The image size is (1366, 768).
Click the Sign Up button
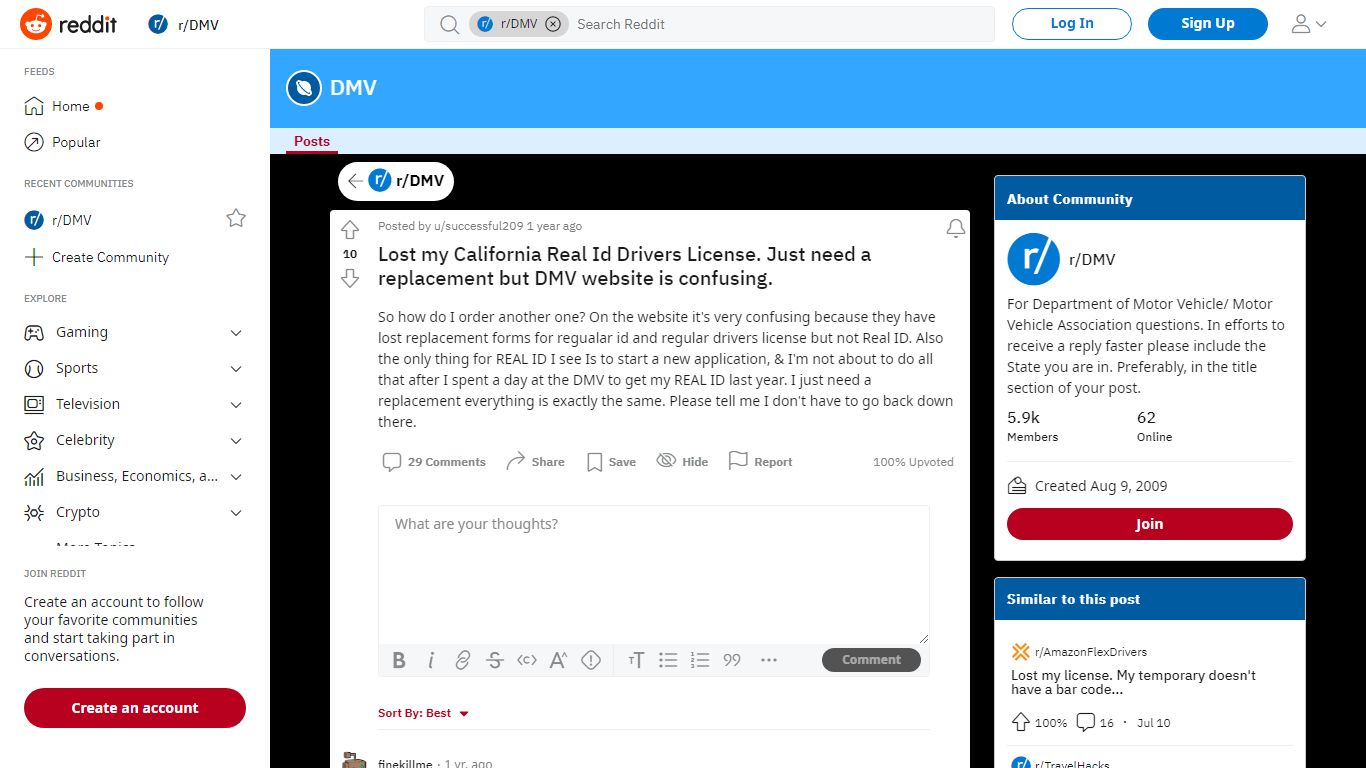coord(1208,24)
